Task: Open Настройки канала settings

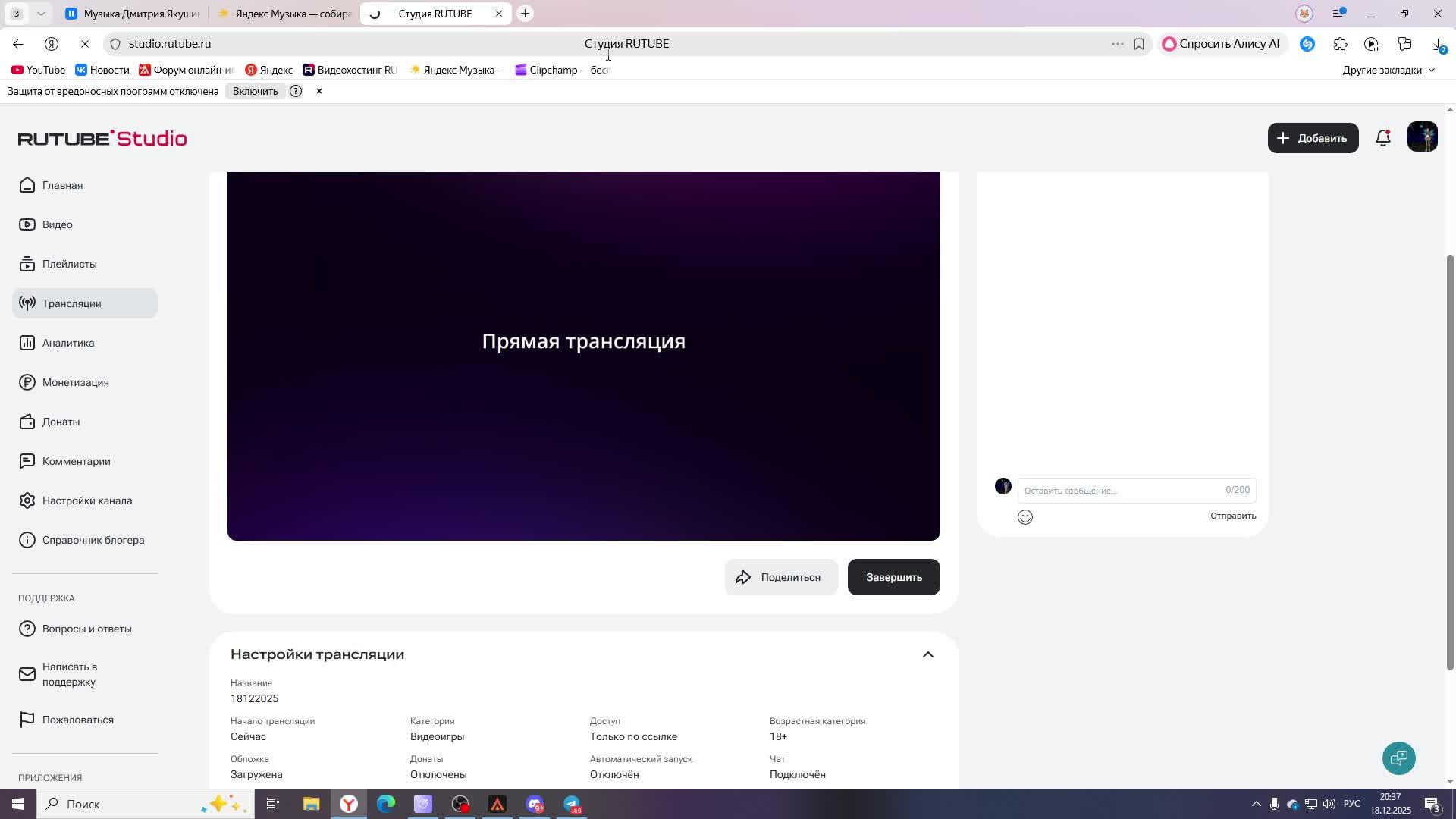Action: click(x=86, y=500)
